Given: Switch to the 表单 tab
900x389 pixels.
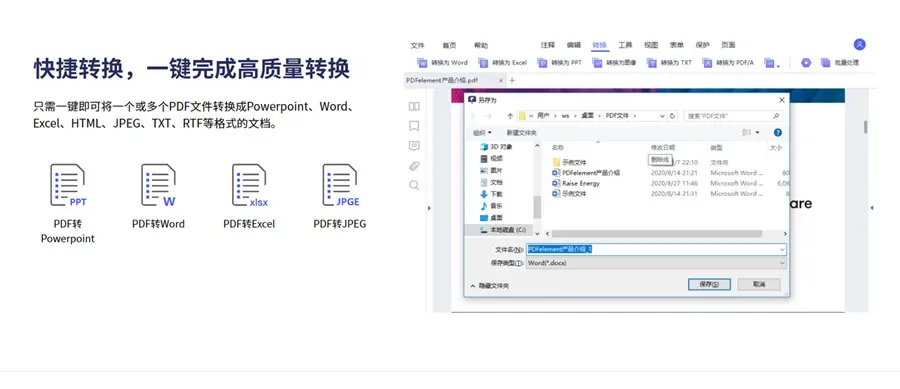Looking at the screenshot, I should tap(677, 45).
